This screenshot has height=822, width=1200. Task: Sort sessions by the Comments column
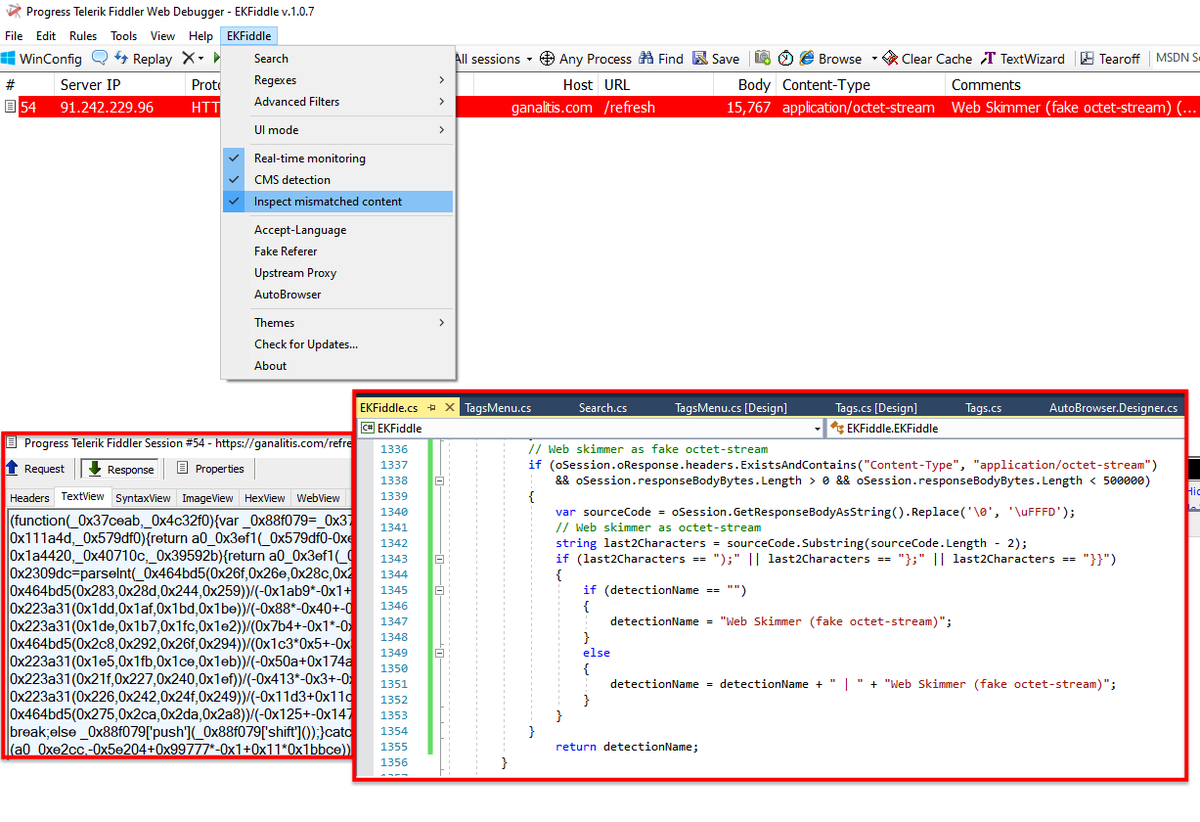point(1072,85)
